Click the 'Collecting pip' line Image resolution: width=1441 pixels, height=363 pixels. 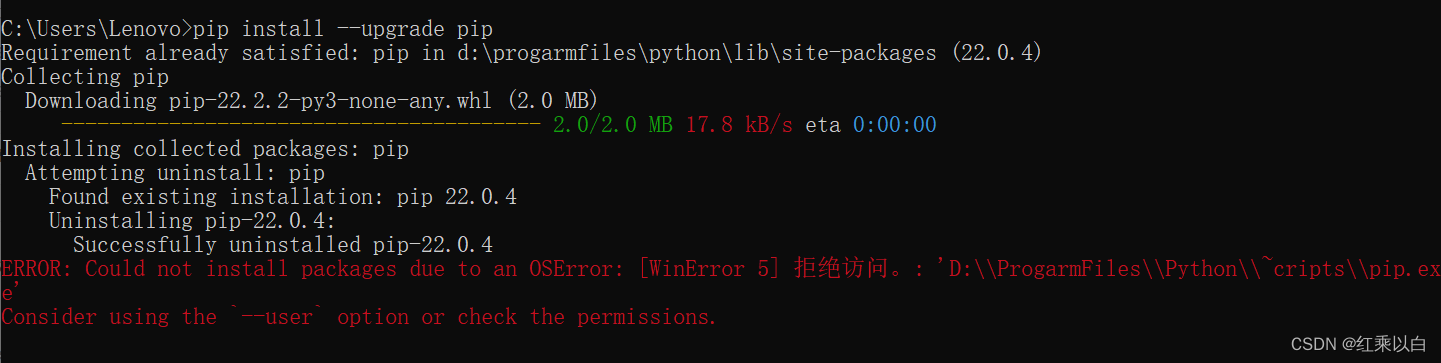(x=85, y=77)
